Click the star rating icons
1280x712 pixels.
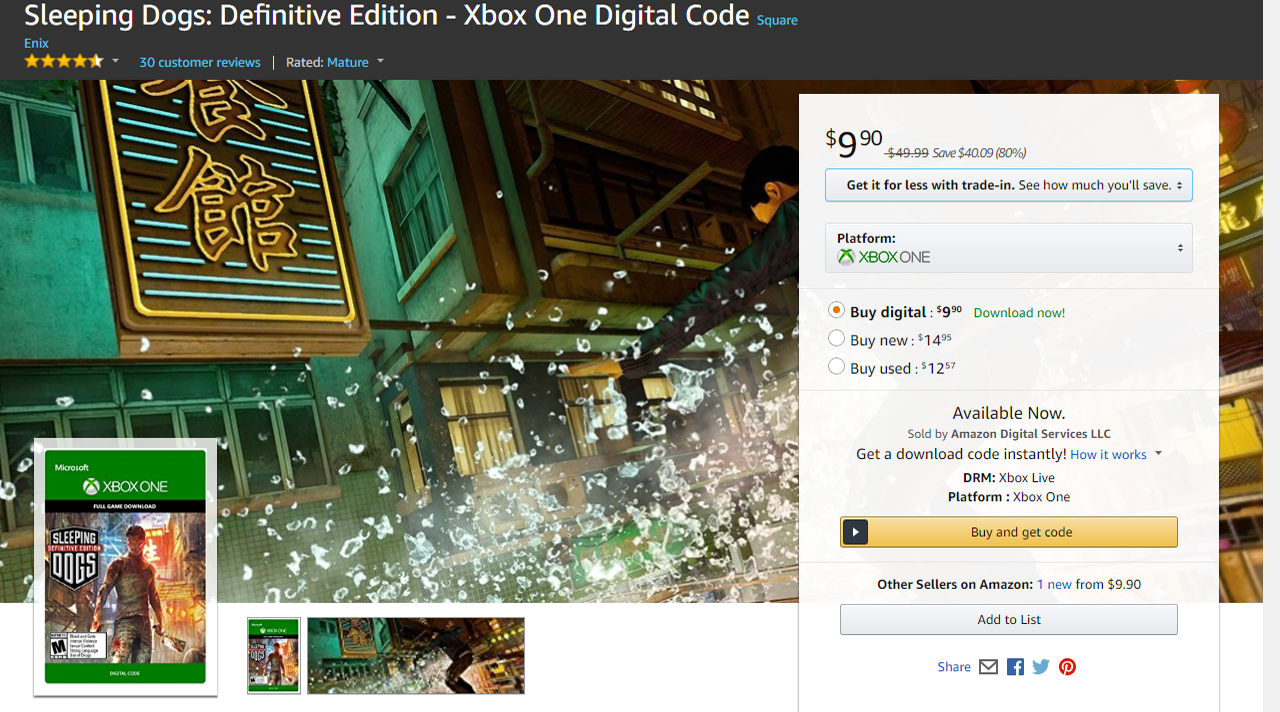coord(63,62)
